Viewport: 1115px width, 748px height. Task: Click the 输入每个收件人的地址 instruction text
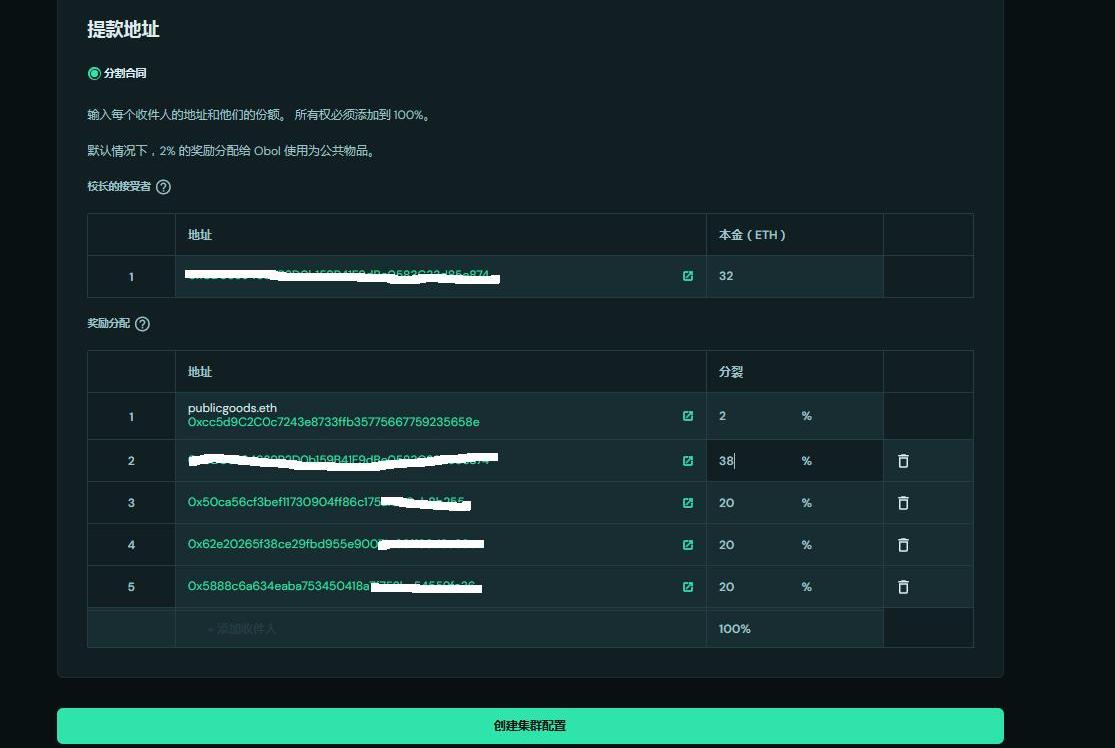pyautogui.click(x=259, y=114)
